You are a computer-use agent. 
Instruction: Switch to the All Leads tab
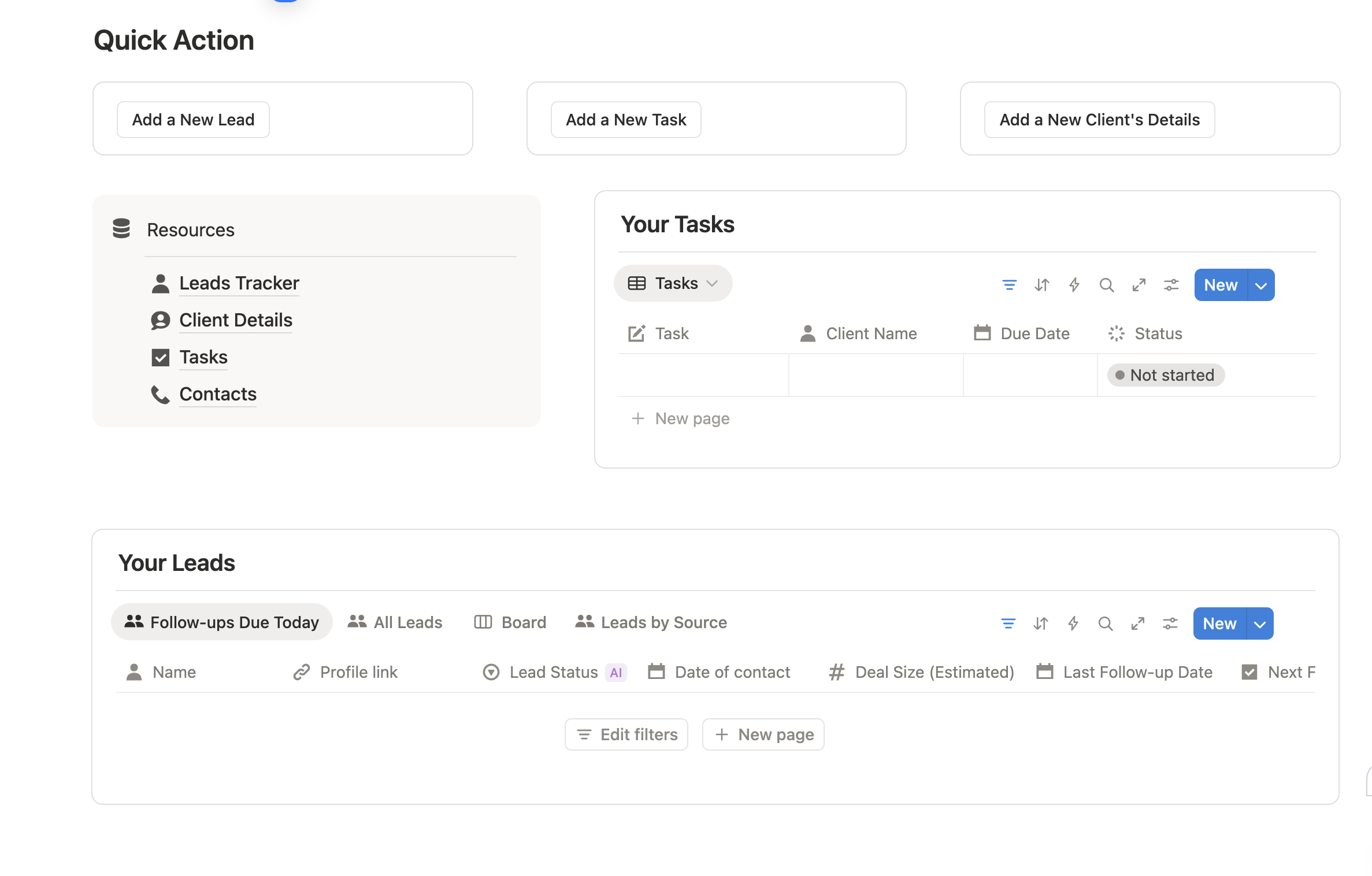pyautogui.click(x=395, y=622)
